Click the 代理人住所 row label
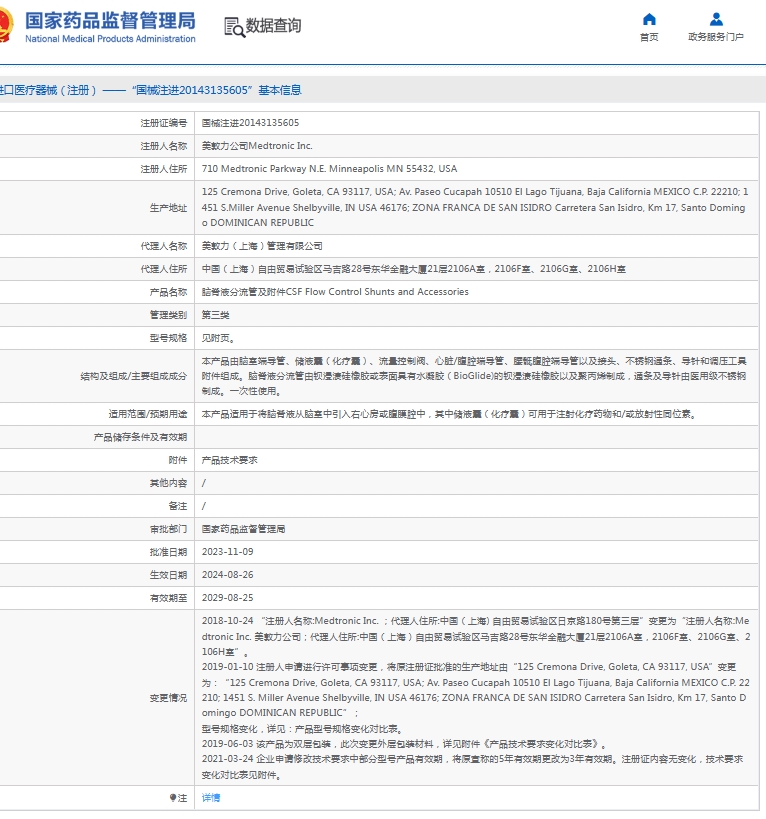This screenshot has width=766, height=819. (163, 269)
